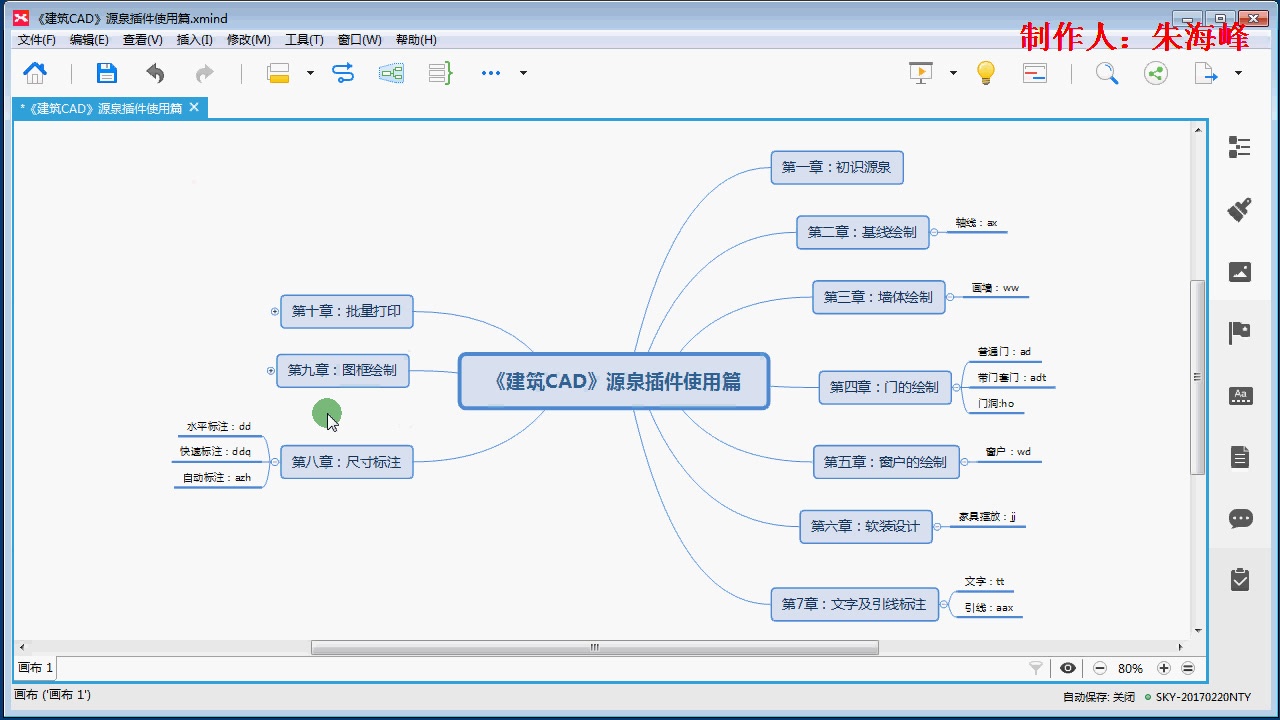Image resolution: width=1280 pixels, height=720 pixels.
Task: Collapse the 第六章：软装设计 branch
Action: [937, 526]
